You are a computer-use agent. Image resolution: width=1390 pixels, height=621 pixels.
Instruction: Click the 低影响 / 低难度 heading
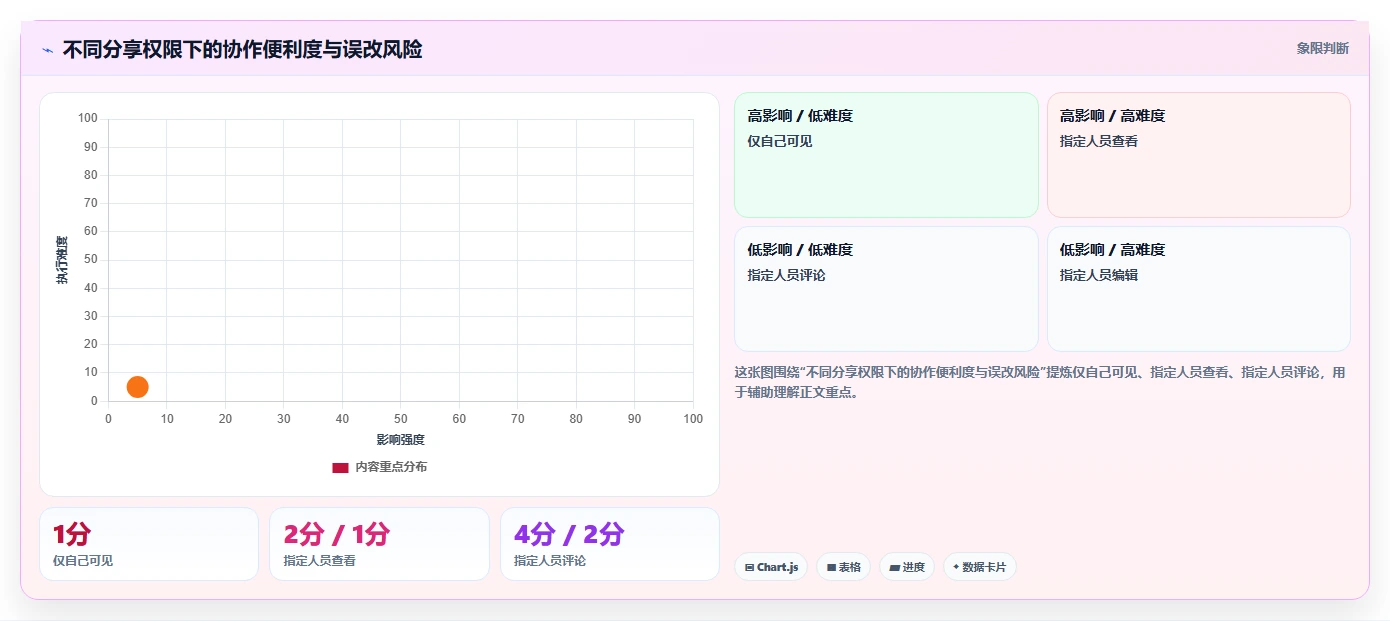coord(800,250)
